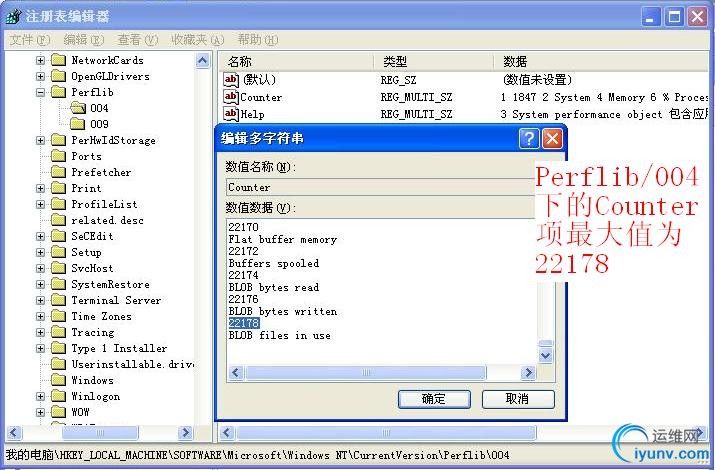Click the Print folder icon
This screenshot has height=470, width=715.
coord(58,188)
